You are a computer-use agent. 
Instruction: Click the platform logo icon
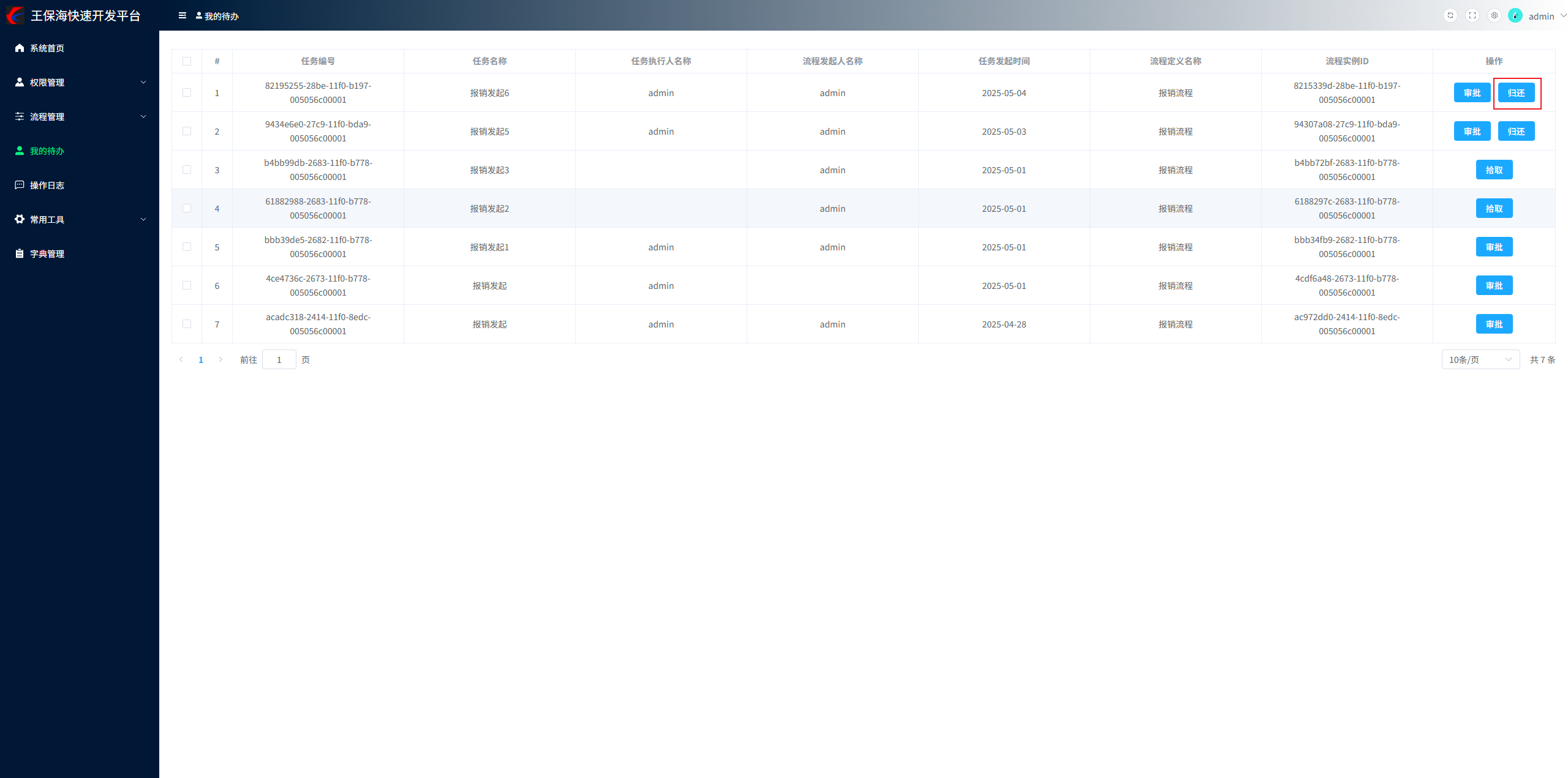click(x=15, y=15)
